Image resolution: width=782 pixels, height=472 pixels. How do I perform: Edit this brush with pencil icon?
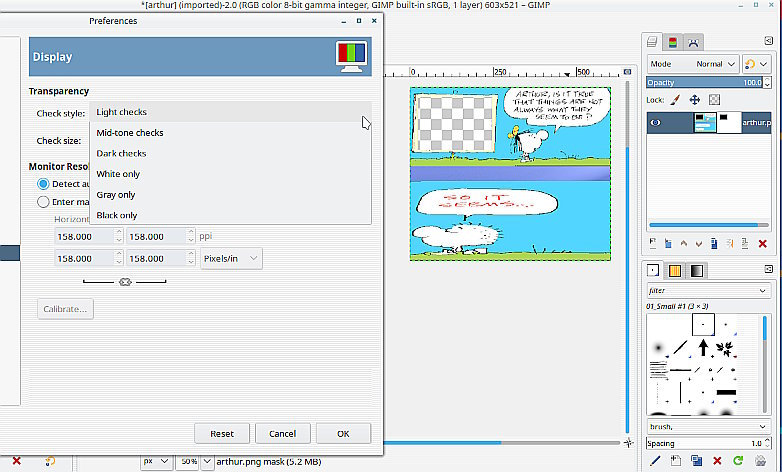point(655,461)
